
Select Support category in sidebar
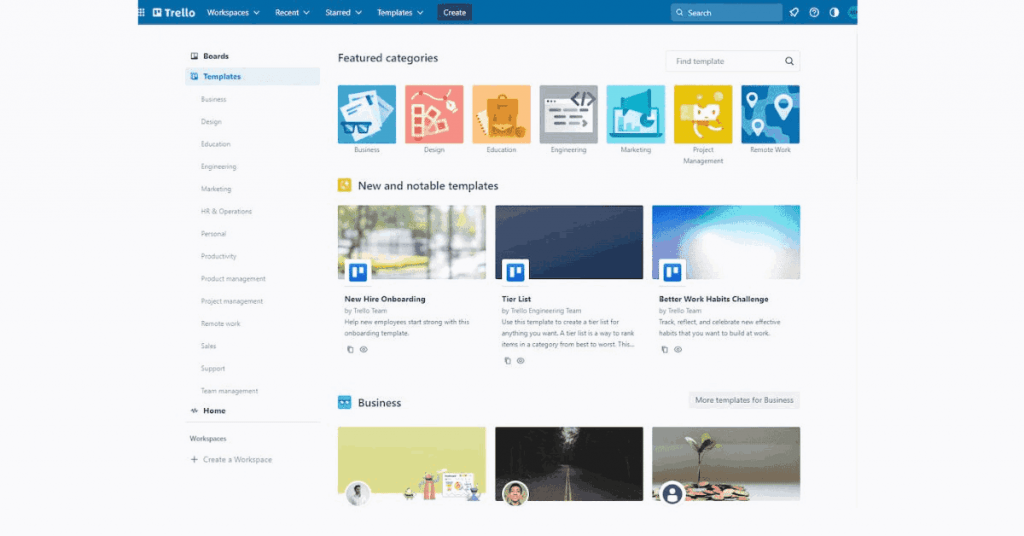point(213,369)
